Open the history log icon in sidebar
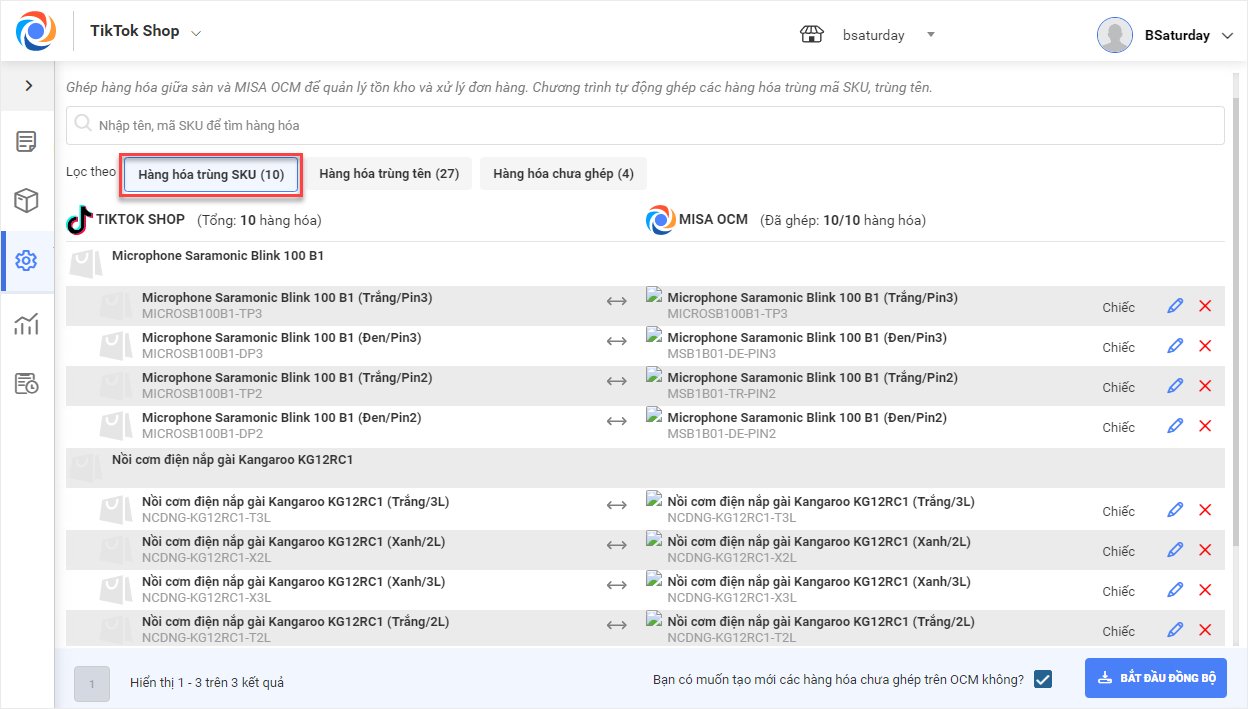Image resolution: width=1248 pixels, height=709 pixels. pos(27,383)
